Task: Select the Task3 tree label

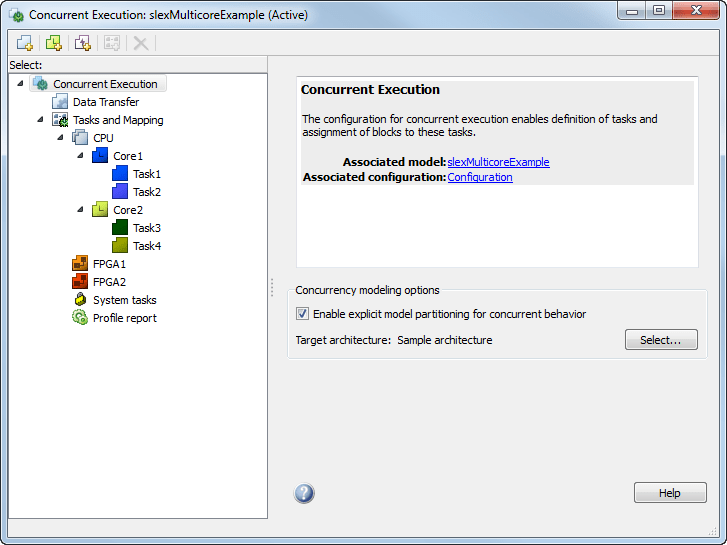Action: pos(147,228)
